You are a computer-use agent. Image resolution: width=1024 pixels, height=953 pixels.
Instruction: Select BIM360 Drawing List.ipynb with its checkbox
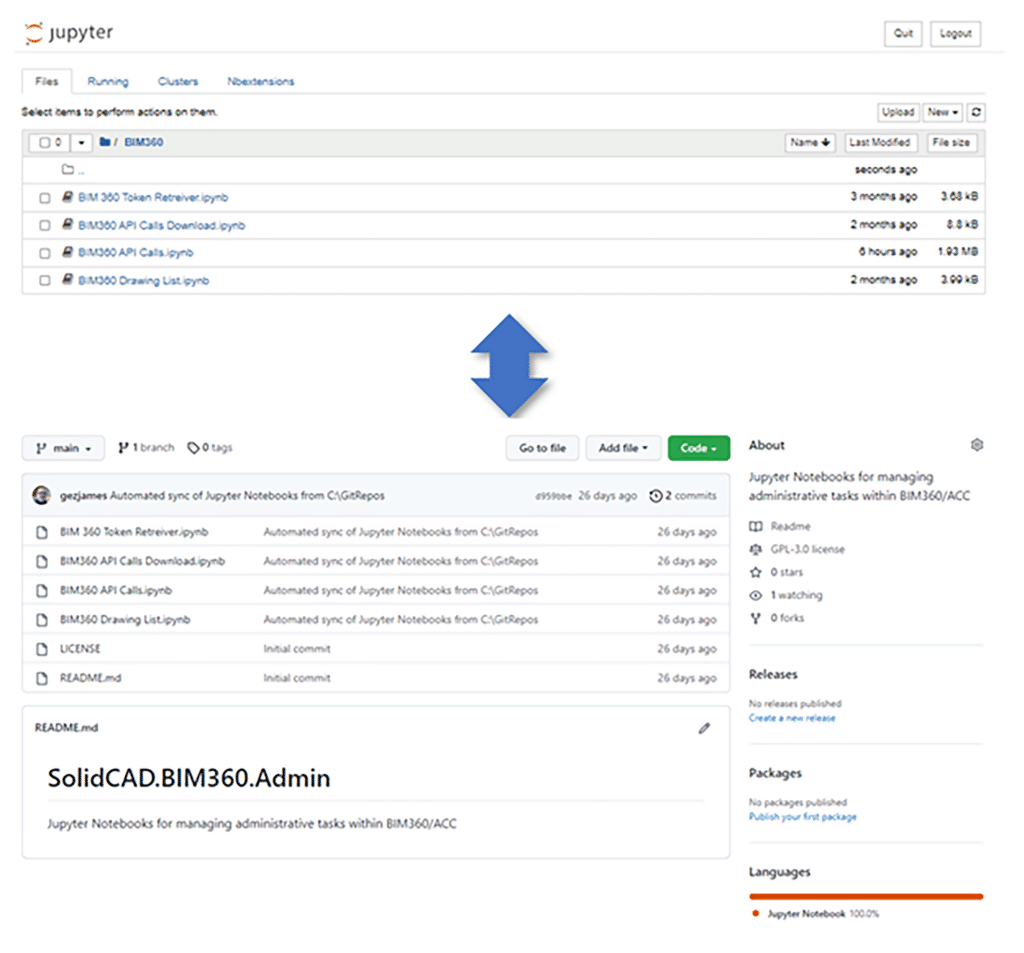click(44, 280)
